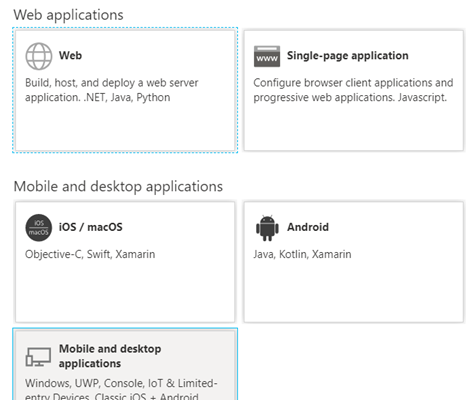Screen dimensions: 473x400
Task: Pick the iOS / macOS platform title
Action: pos(91,227)
